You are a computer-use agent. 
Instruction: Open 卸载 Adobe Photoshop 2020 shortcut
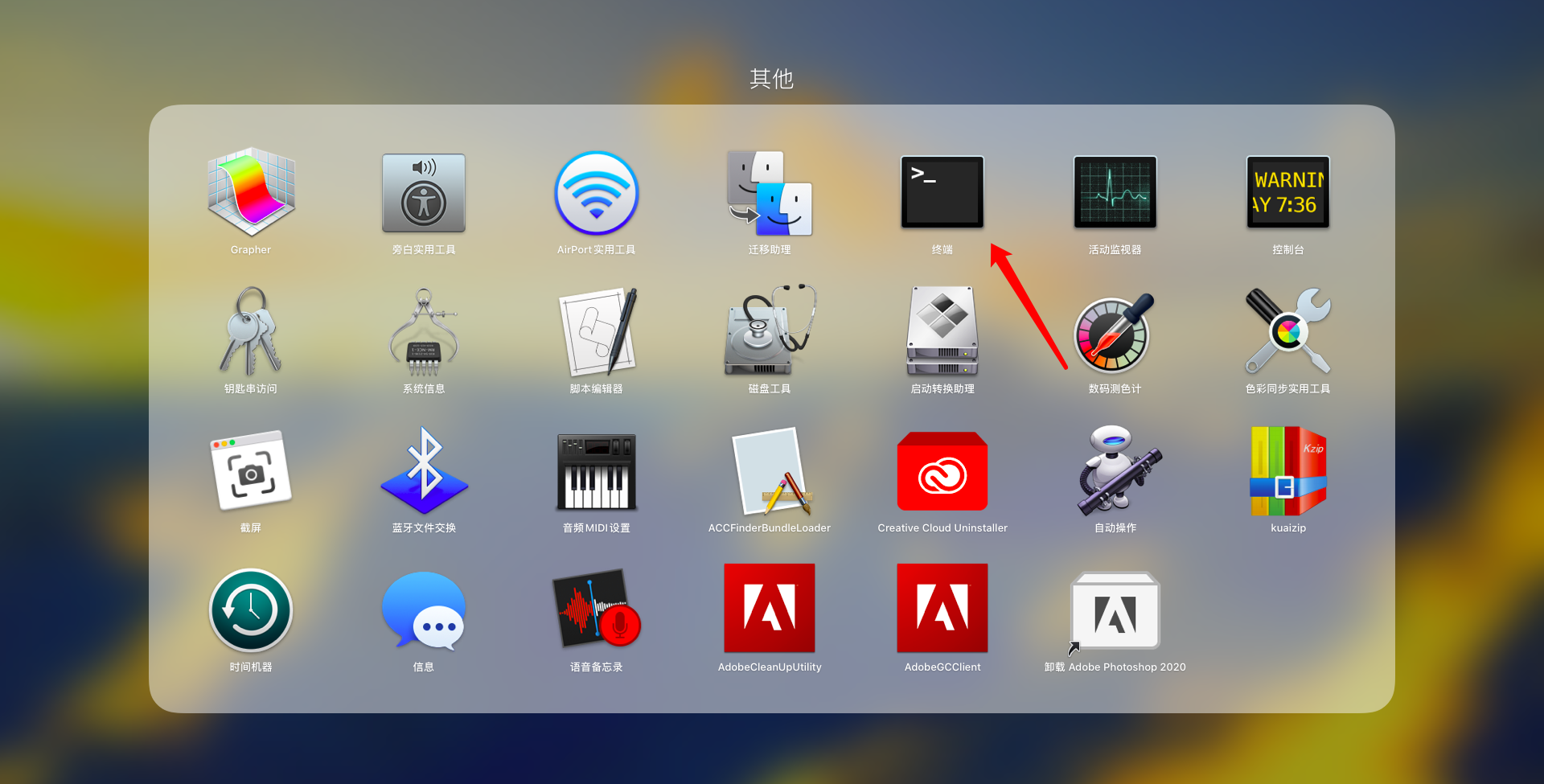pos(1115,612)
